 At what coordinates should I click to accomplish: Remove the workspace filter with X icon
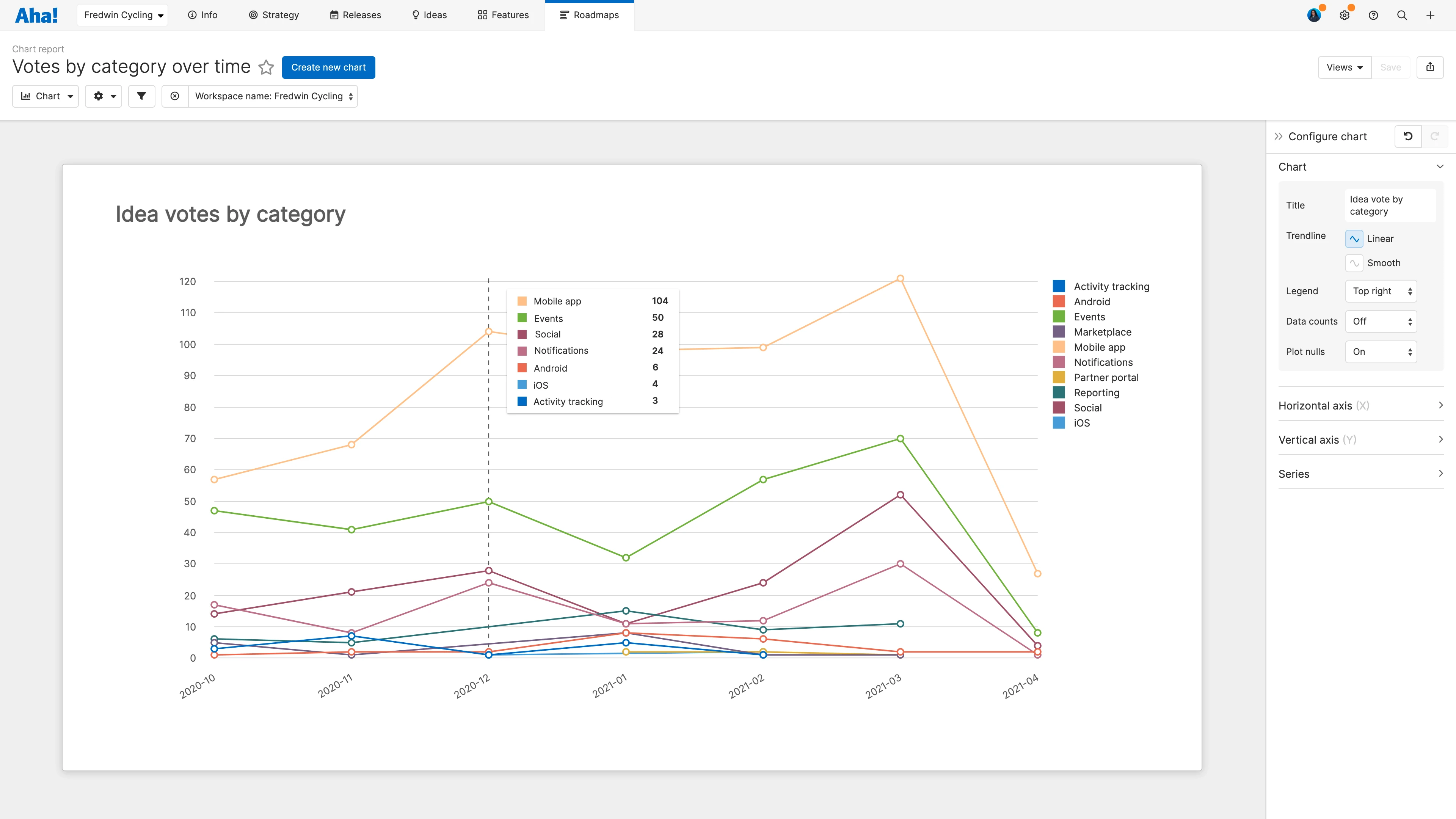[x=175, y=96]
